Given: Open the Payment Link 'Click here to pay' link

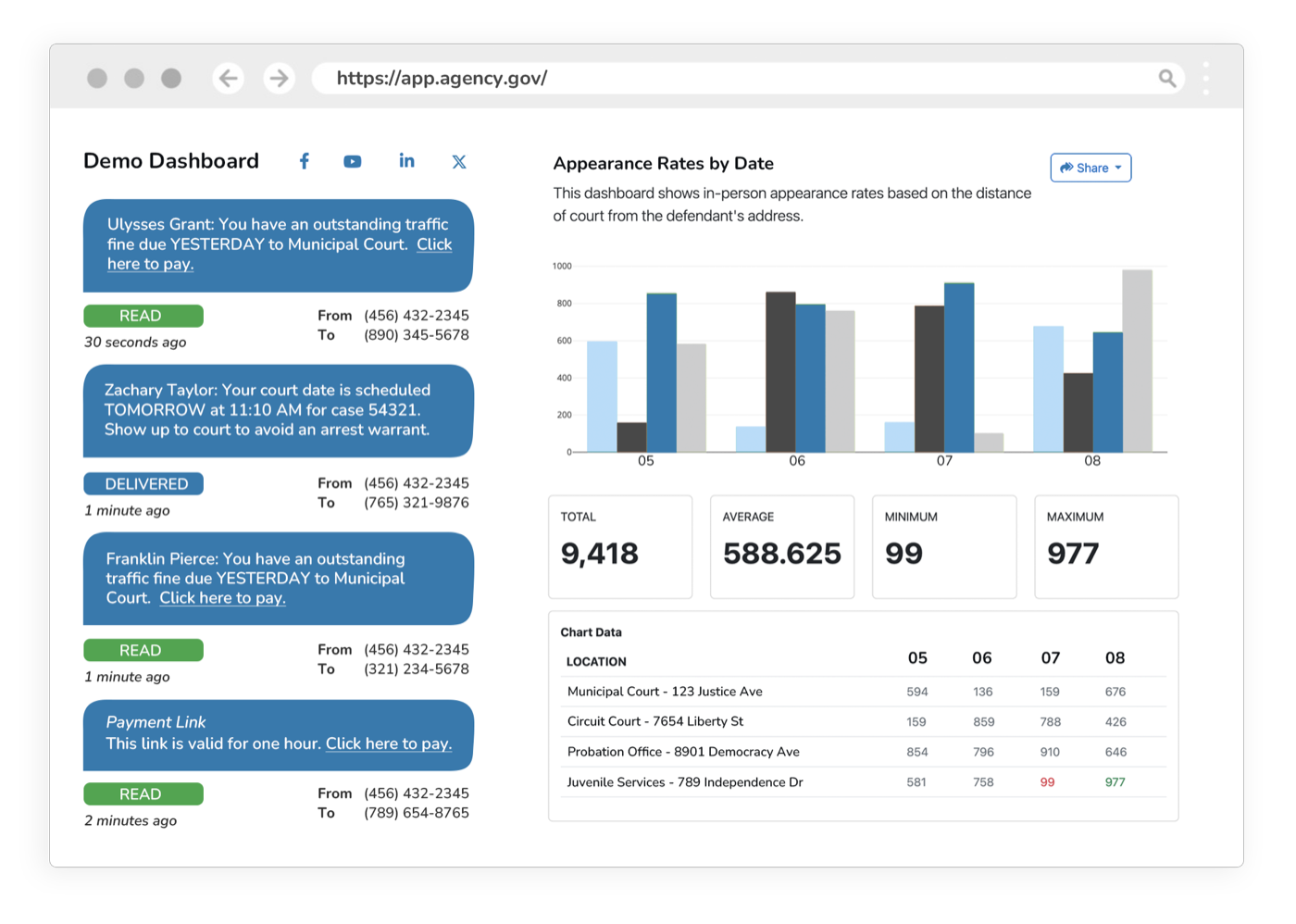Looking at the screenshot, I should pyautogui.click(x=389, y=743).
